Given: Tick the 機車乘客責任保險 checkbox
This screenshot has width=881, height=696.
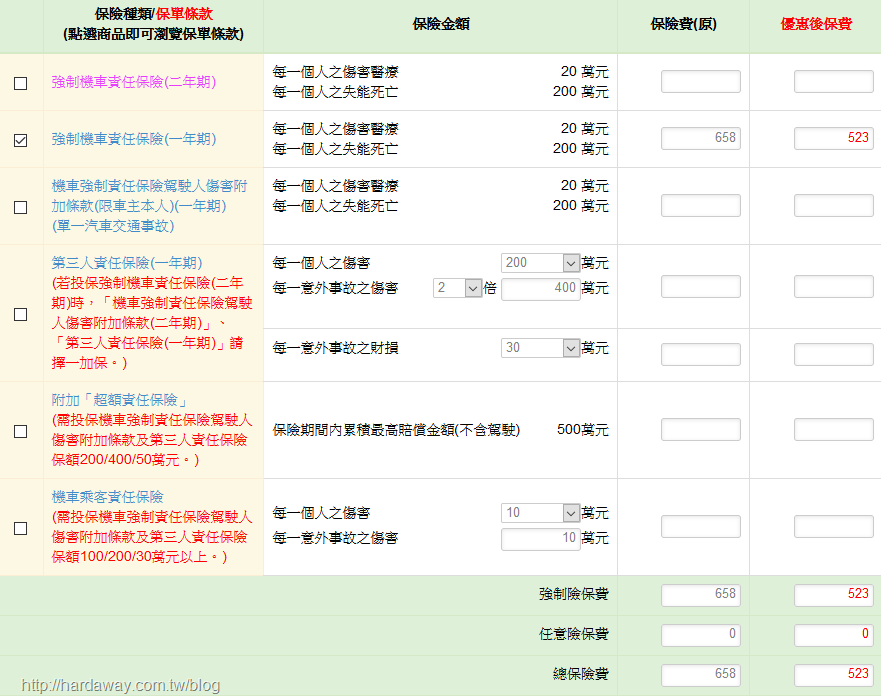Looking at the screenshot, I should point(20,528).
